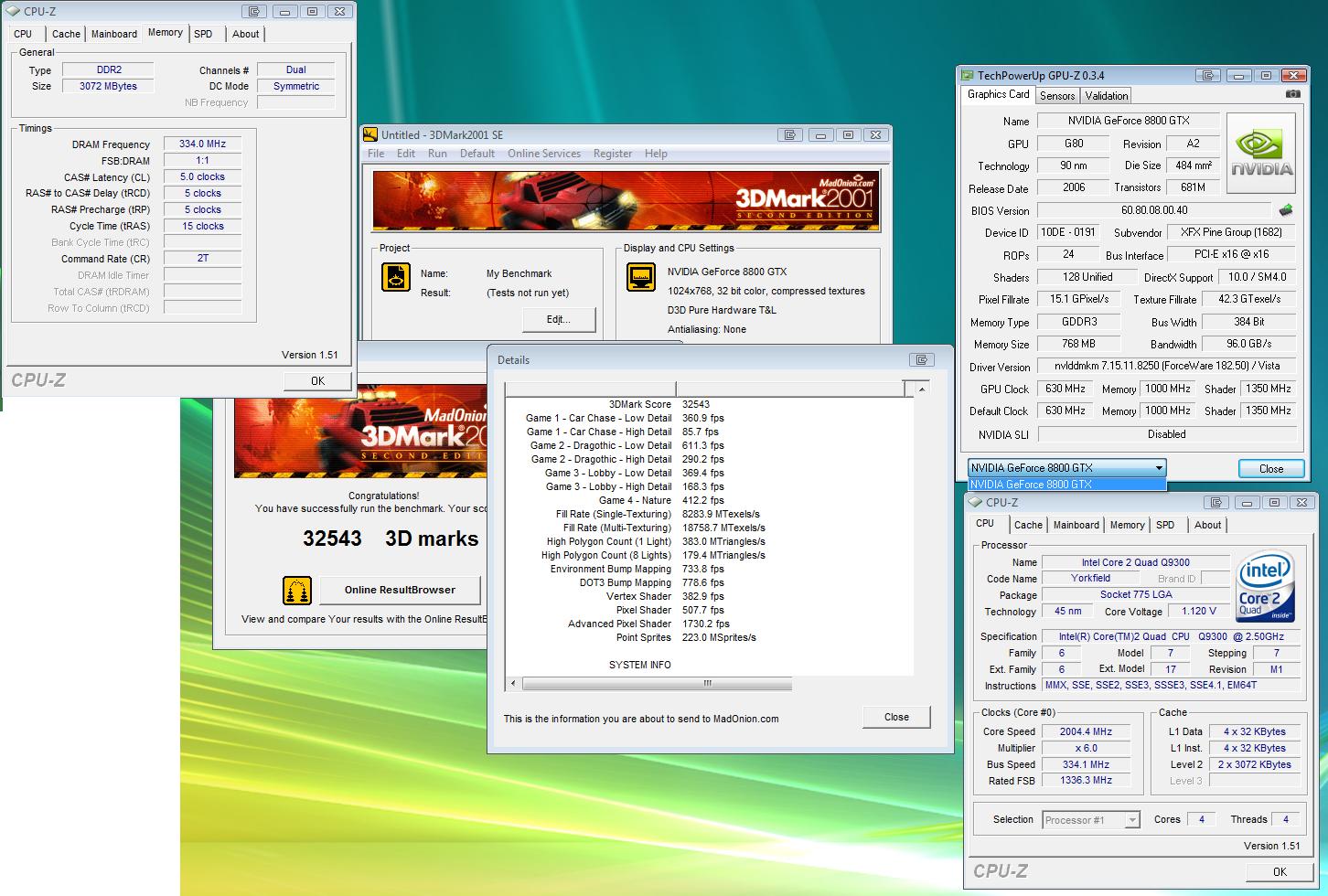Open About tab in the CPU-Z Memory window
This screenshot has width=1328, height=896.
click(x=245, y=34)
